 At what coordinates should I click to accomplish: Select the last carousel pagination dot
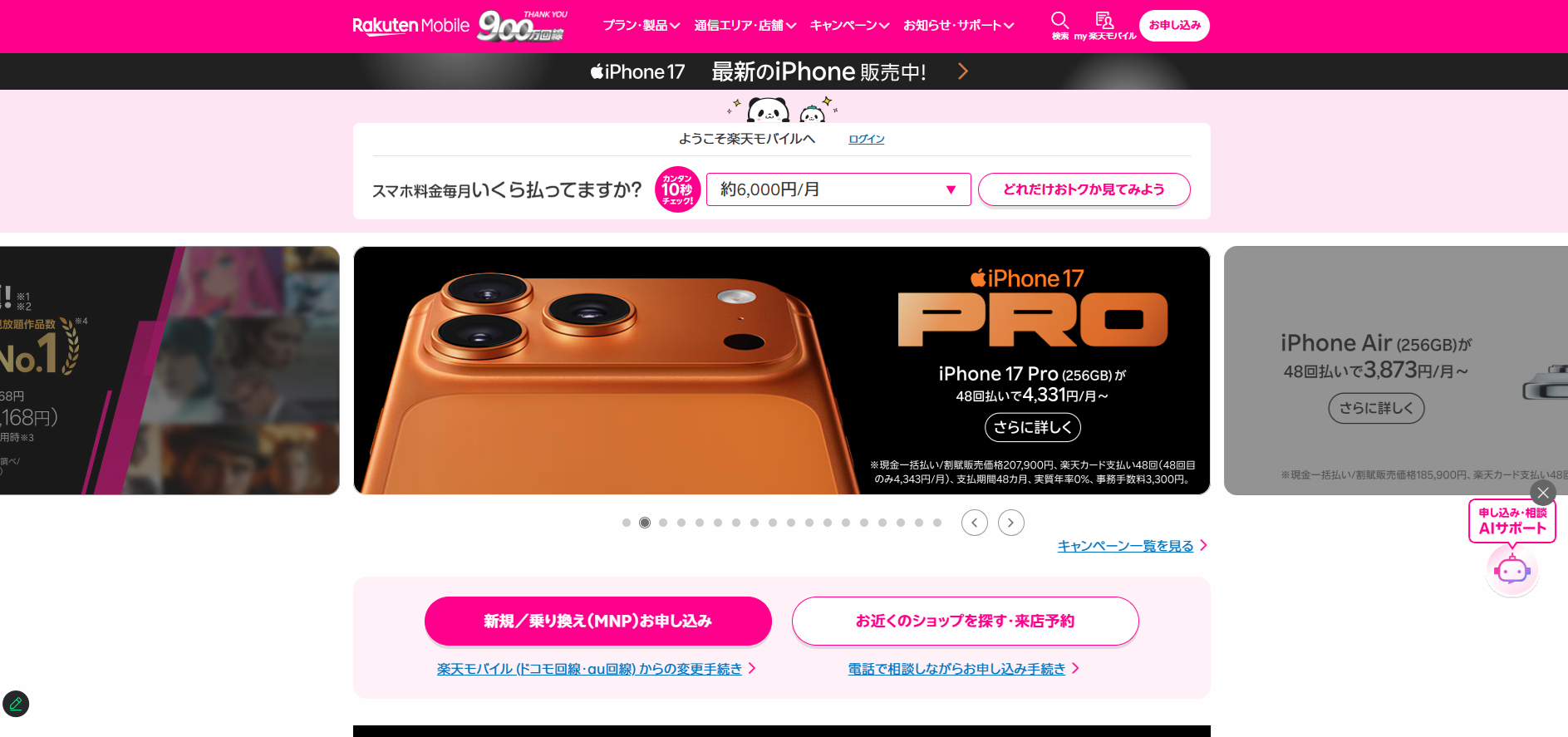tap(937, 523)
